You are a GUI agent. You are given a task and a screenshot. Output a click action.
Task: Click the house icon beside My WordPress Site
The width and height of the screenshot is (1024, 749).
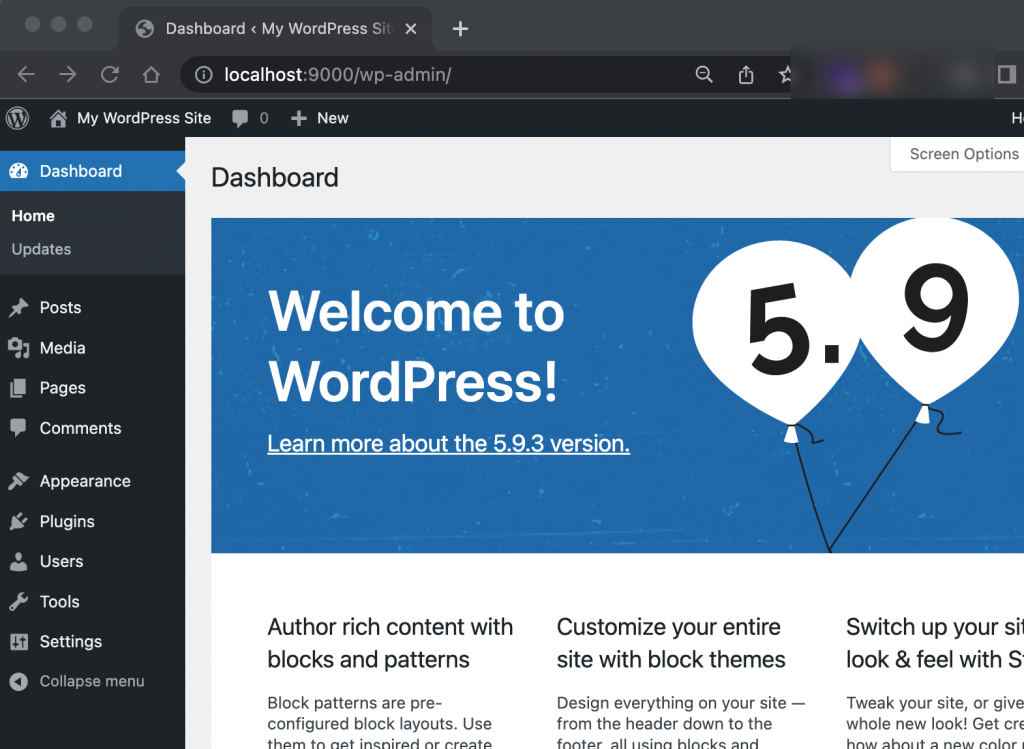point(58,118)
